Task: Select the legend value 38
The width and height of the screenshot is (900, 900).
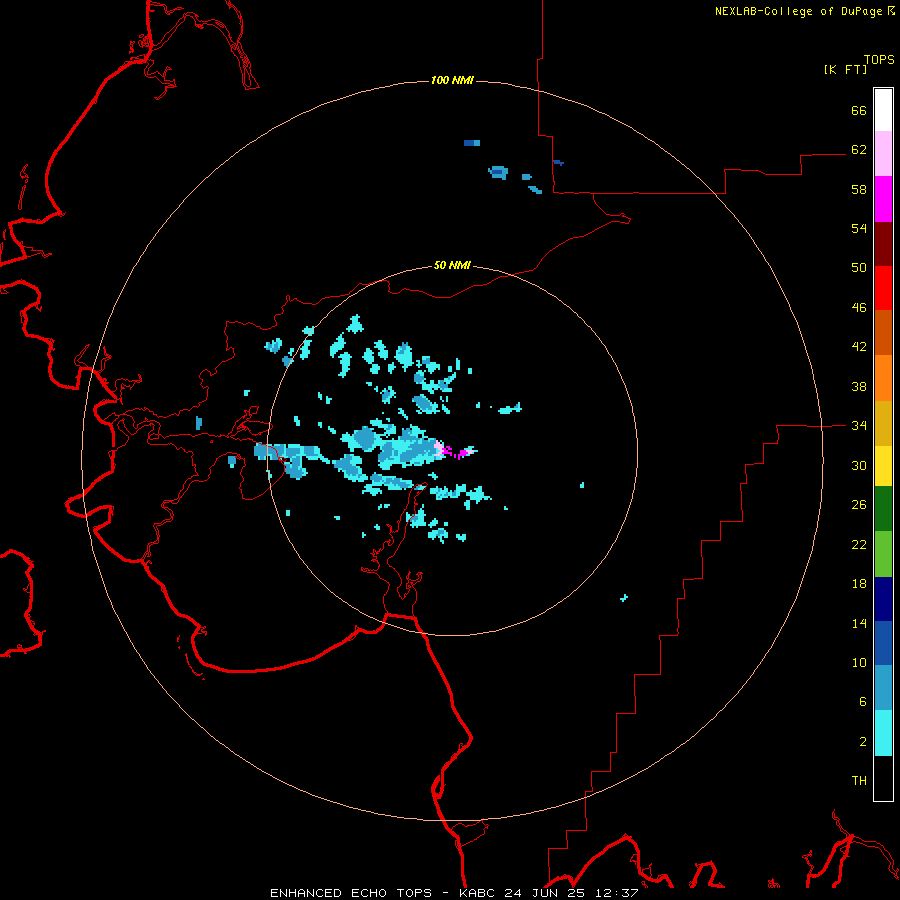Action: click(859, 386)
